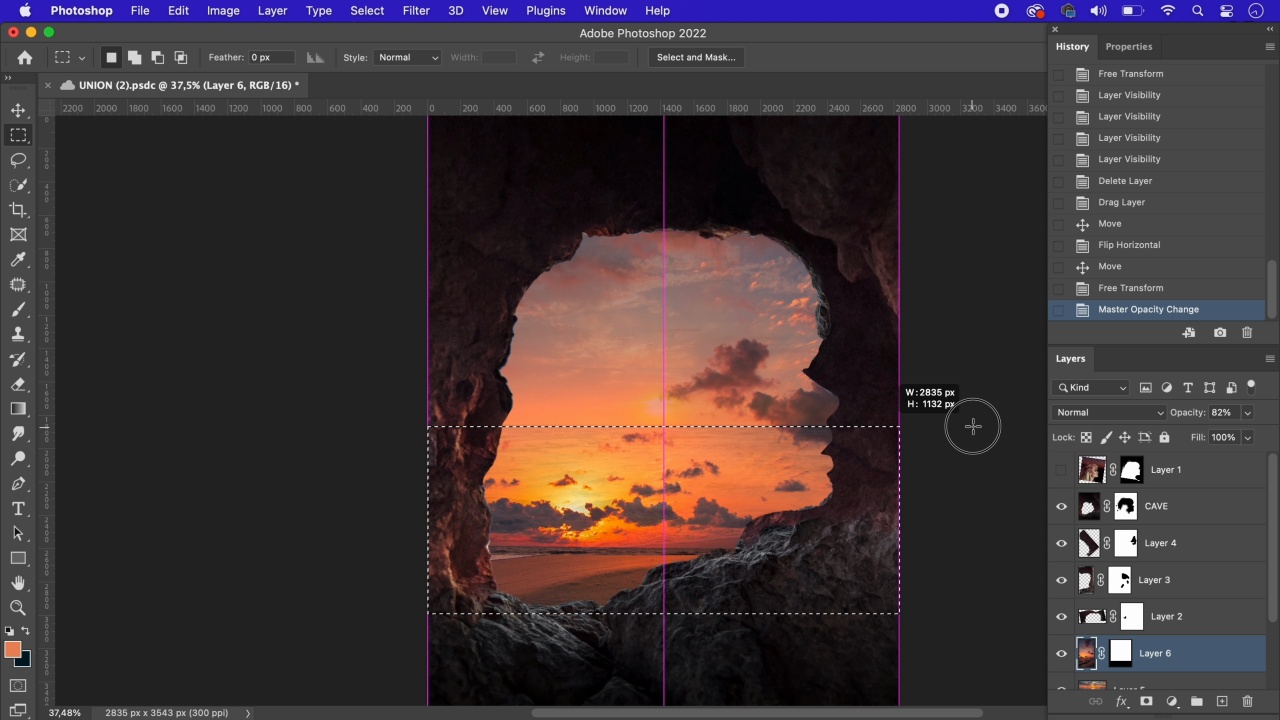Select the Zoom tool

coord(18,608)
